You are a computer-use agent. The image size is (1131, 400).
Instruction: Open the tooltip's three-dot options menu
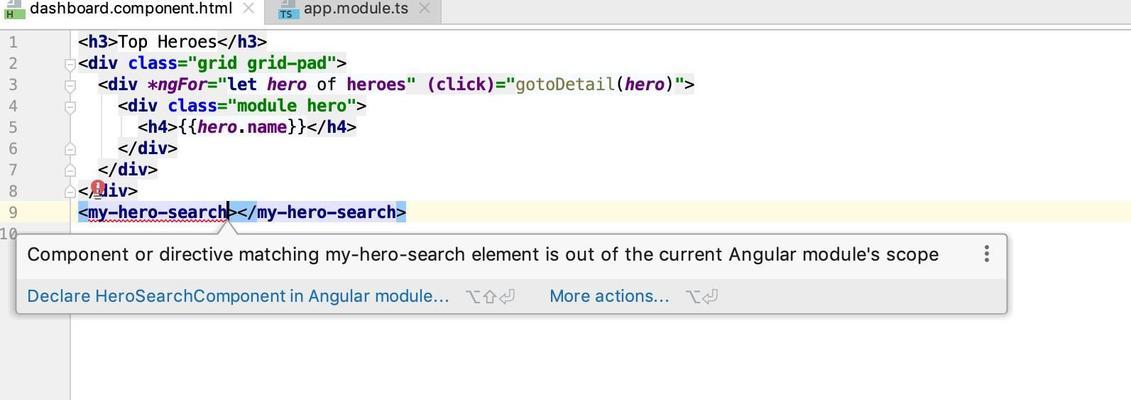pyautogui.click(x=986, y=254)
